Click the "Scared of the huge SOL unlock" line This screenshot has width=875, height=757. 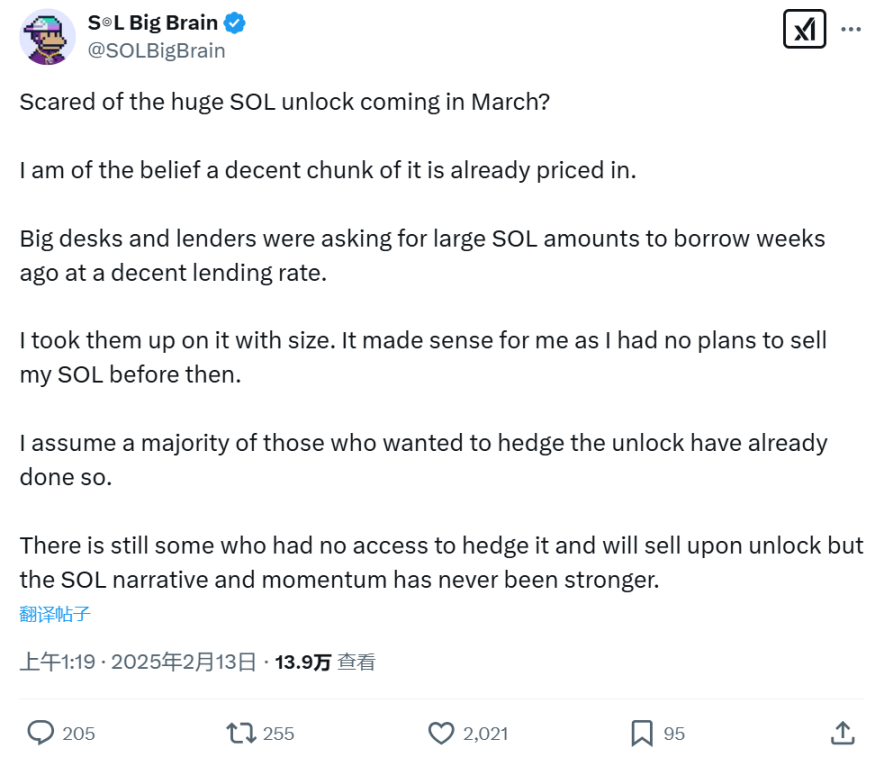(284, 103)
